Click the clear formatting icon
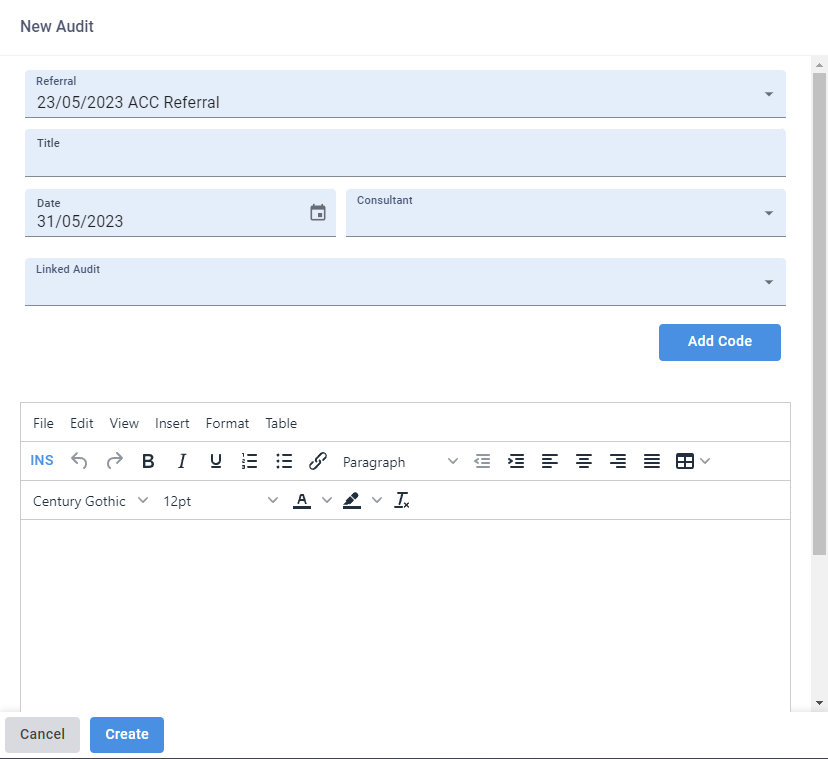This screenshot has width=828, height=759. point(402,500)
